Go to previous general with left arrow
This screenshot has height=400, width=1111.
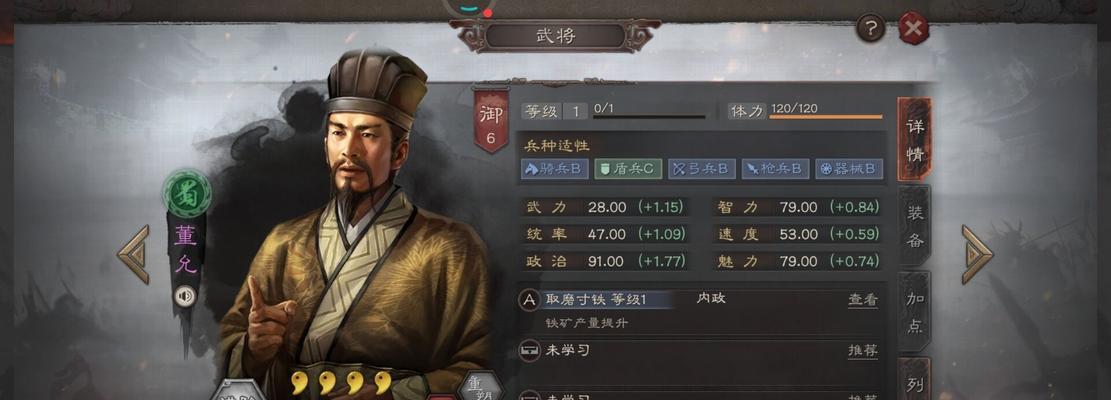134,254
